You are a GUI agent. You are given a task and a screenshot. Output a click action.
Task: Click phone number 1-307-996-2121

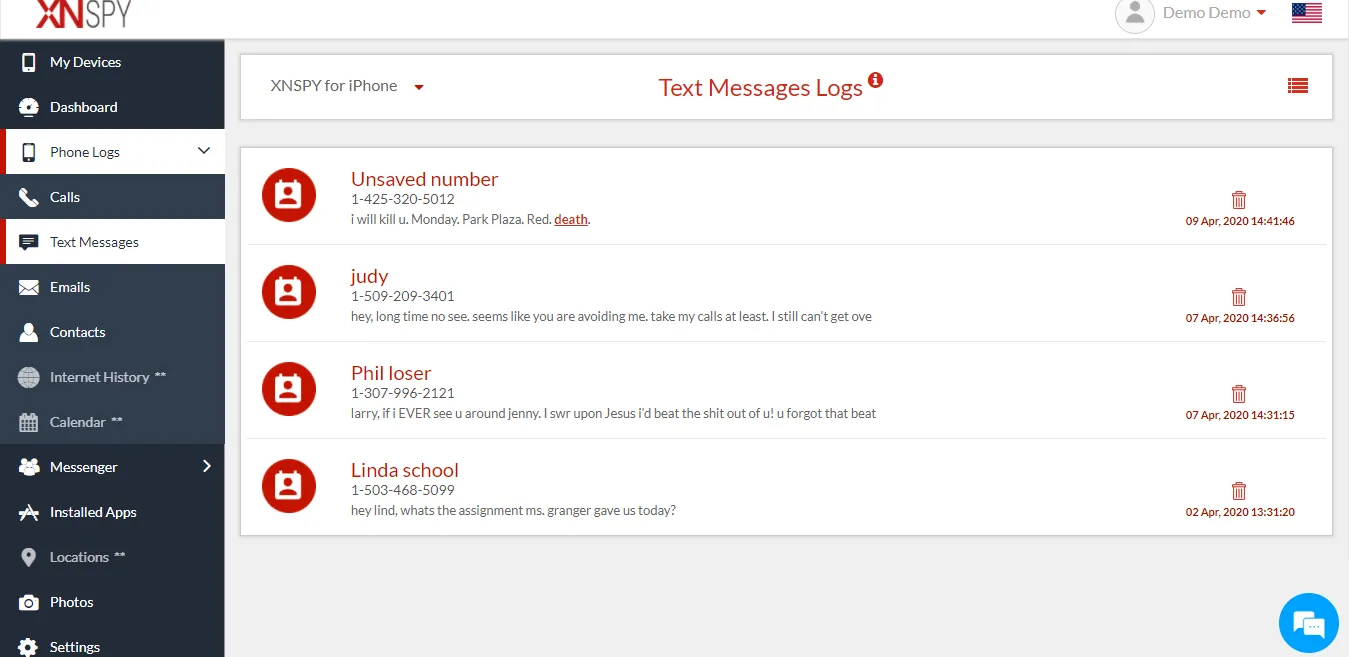403,393
